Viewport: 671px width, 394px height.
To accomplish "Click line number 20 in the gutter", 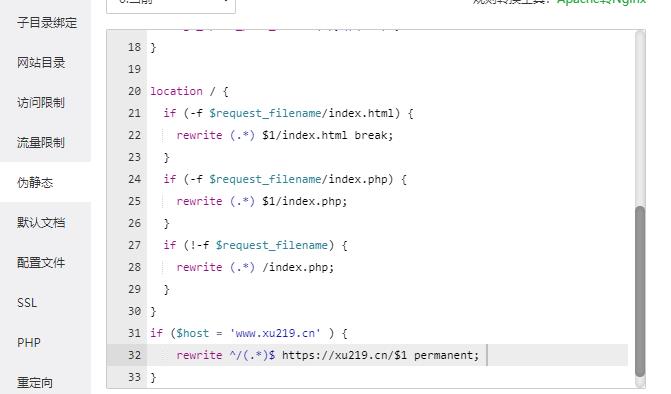I will (x=134, y=91).
